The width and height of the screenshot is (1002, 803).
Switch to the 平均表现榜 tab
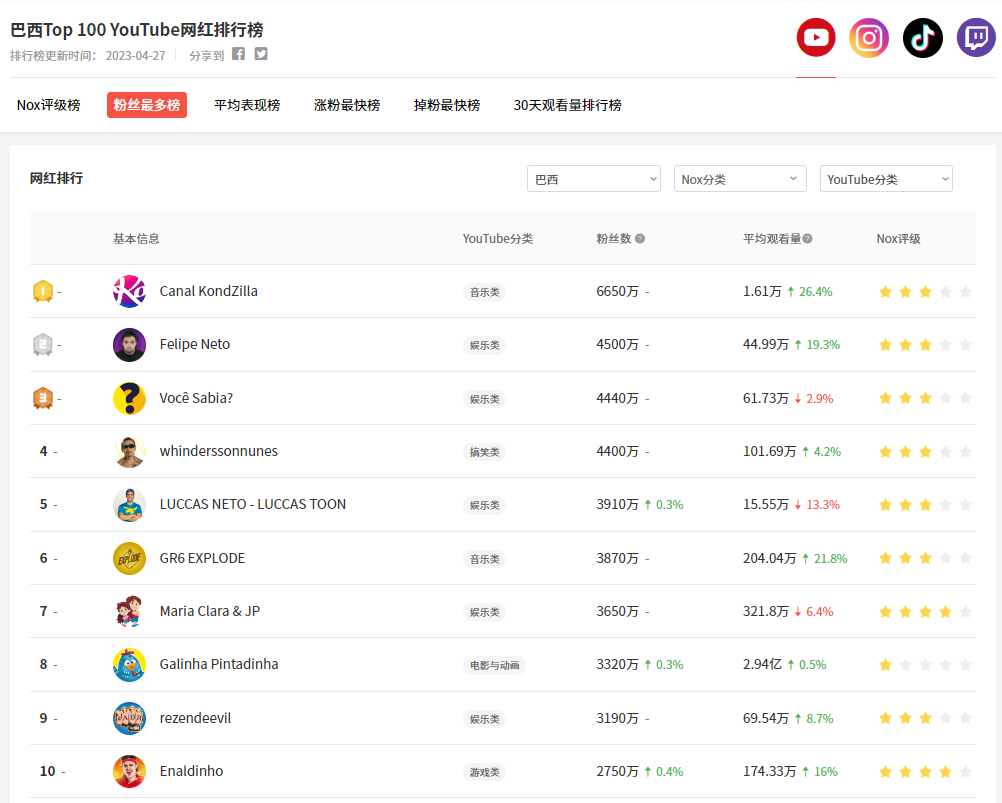[248, 104]
